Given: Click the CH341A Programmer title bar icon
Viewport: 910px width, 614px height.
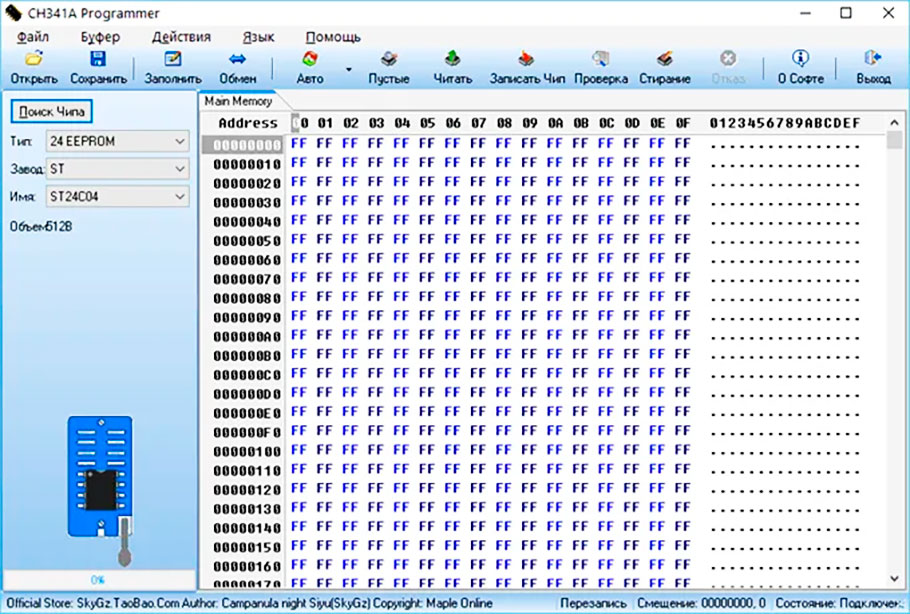Looking at the screenshot, I should tap(13, 13).
